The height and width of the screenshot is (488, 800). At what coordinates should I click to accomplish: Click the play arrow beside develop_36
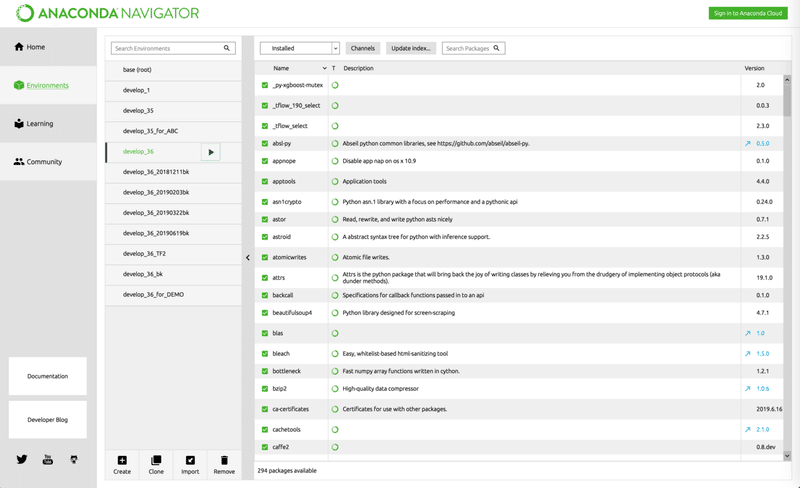click(x=211, y=152)
